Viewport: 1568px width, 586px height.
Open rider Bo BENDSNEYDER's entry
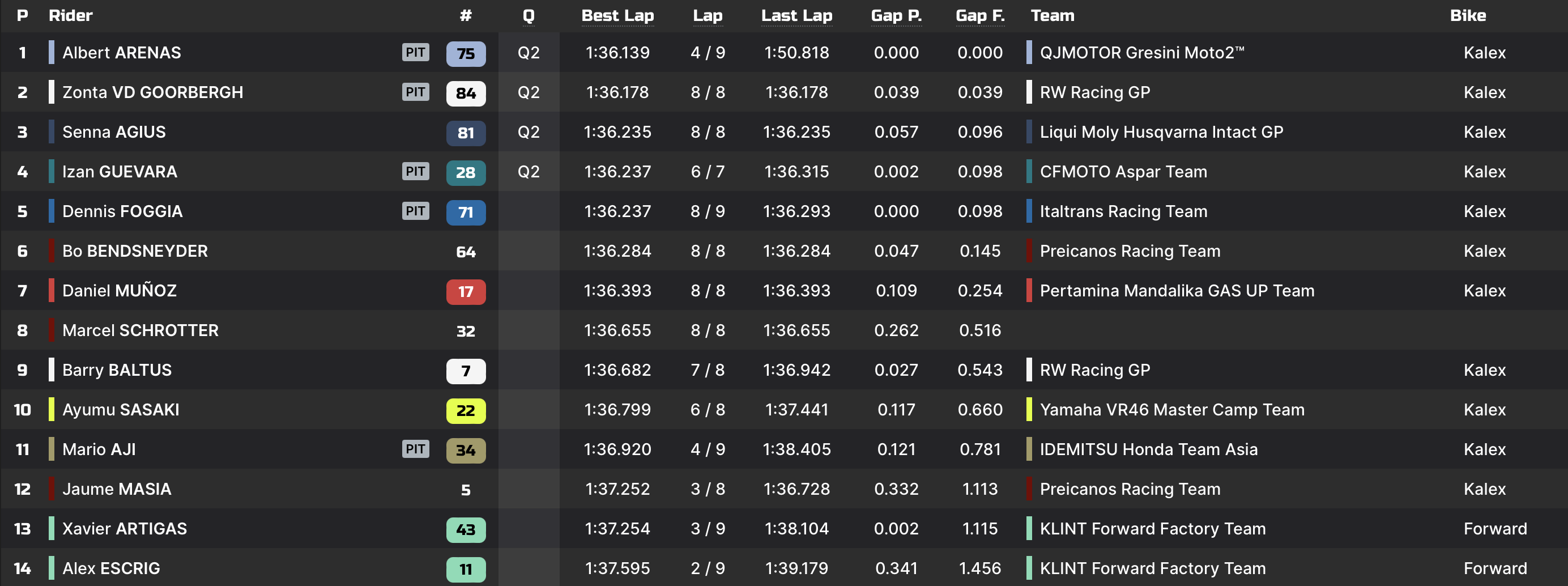click(x=134, y=251)
